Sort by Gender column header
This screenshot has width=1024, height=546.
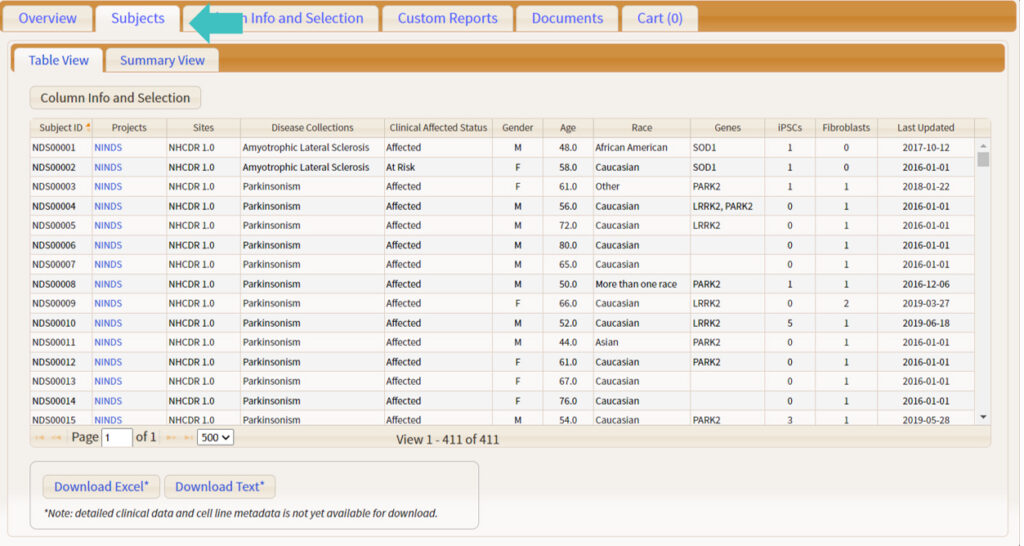pyautogui.click(x=517, y=127)
